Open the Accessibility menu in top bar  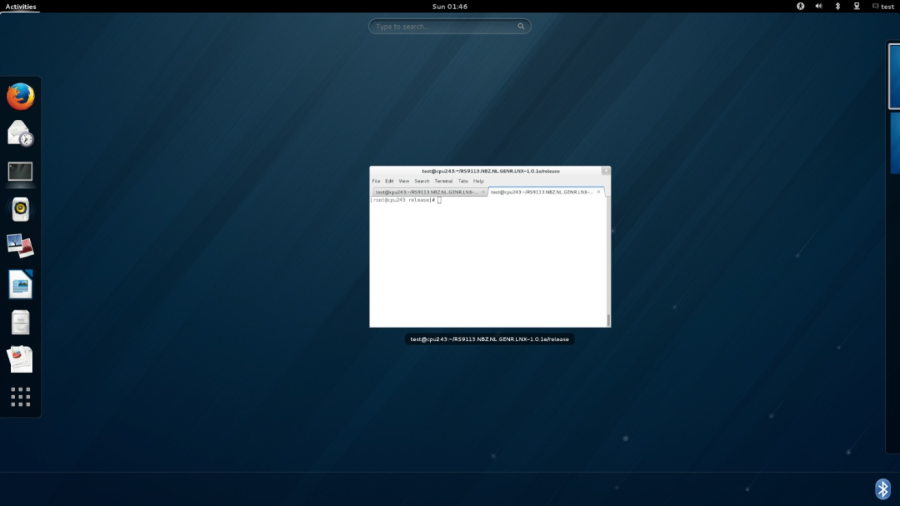[x=800, y=6]
